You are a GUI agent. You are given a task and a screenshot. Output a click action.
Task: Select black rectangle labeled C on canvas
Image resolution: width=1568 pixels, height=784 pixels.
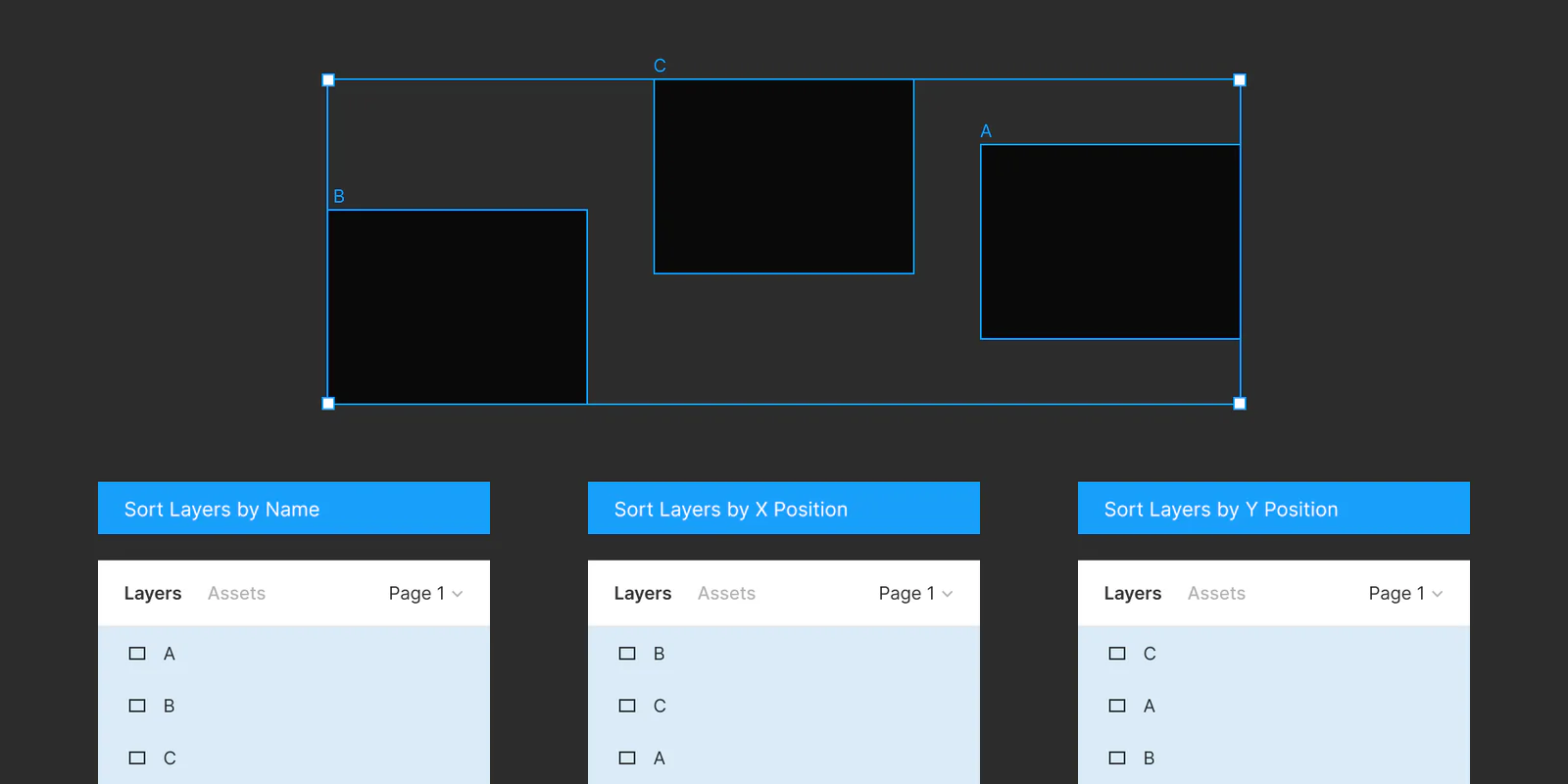point(784,176)
